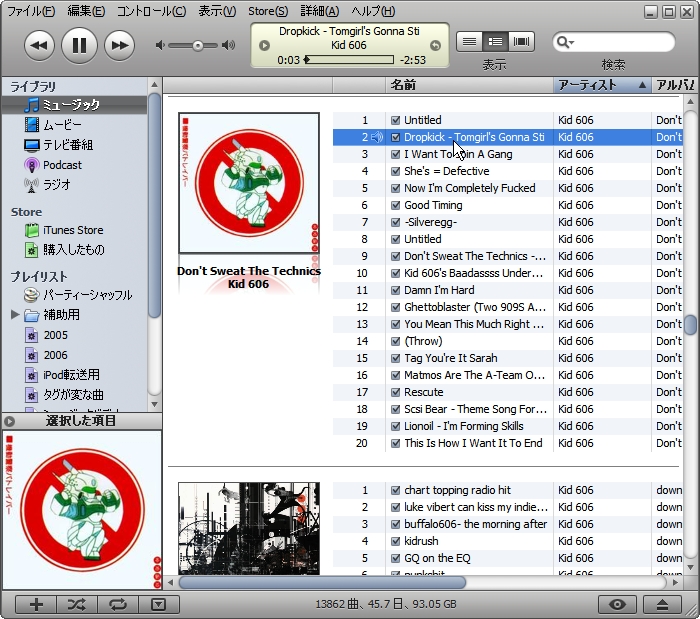Open Podcast in the library

[x=62, y=165]
